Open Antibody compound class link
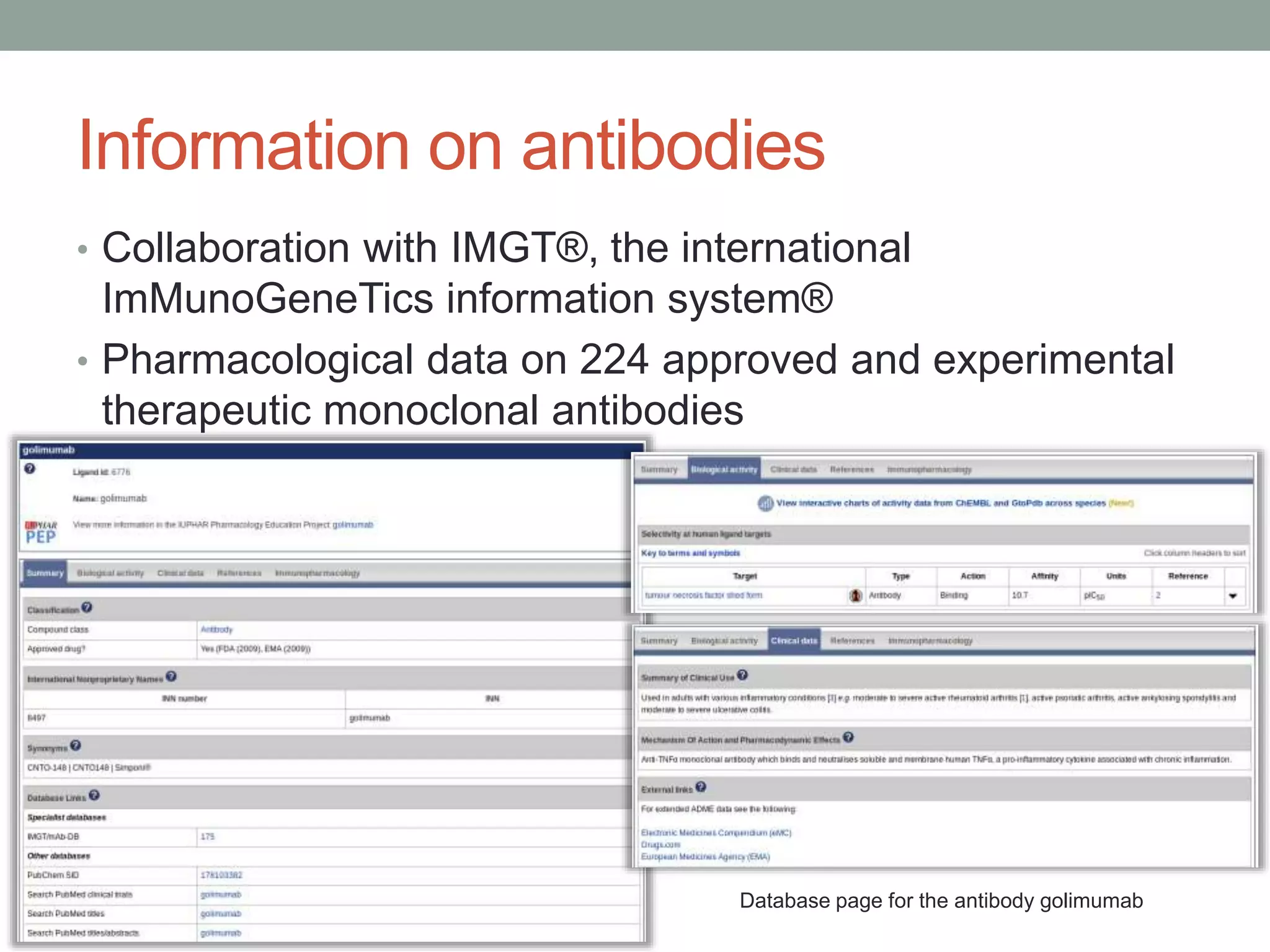Viewport: 1270px width, 952px height. [x=216, y=630]
